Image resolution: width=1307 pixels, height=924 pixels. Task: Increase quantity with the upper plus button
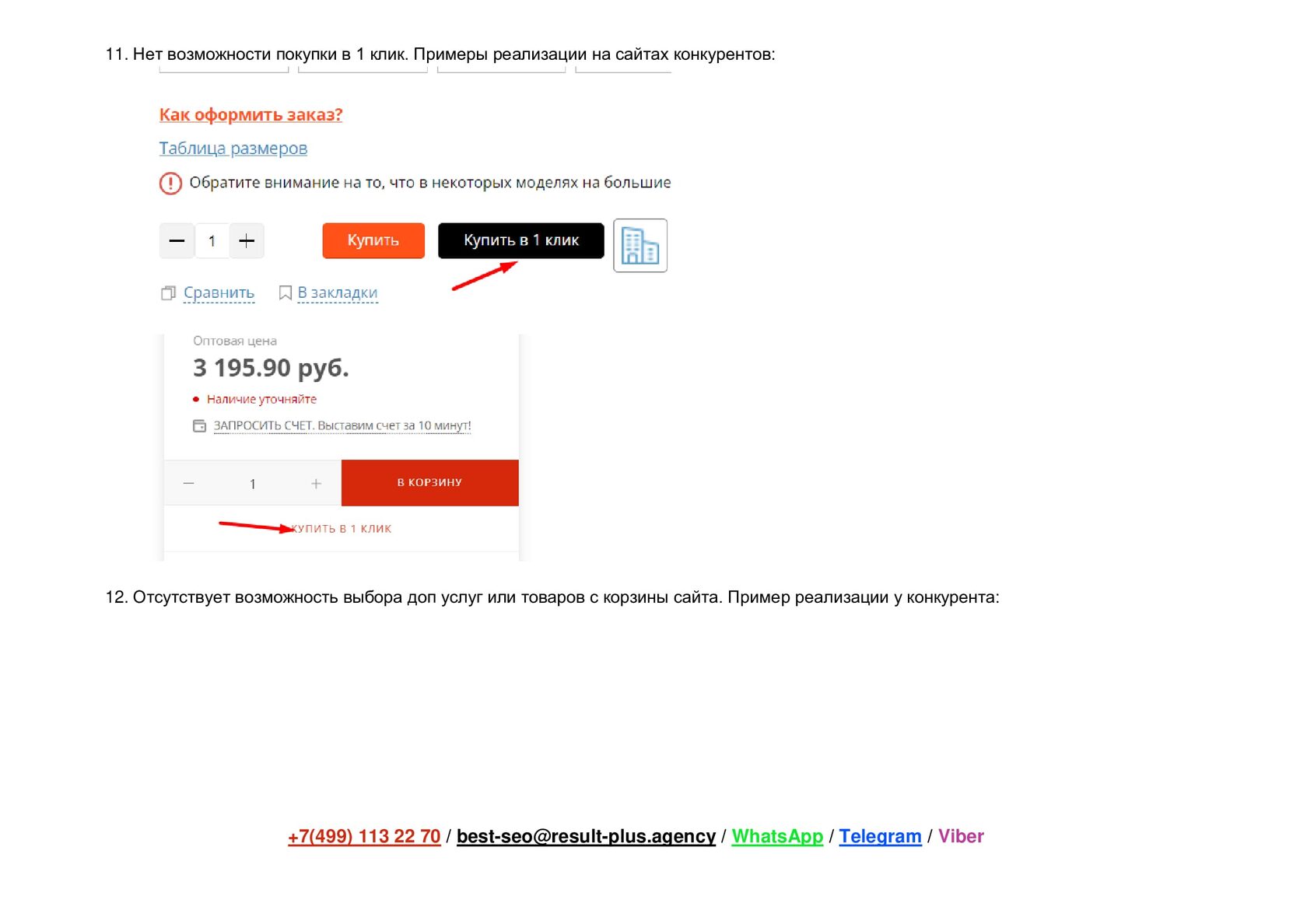pos(247,241)
